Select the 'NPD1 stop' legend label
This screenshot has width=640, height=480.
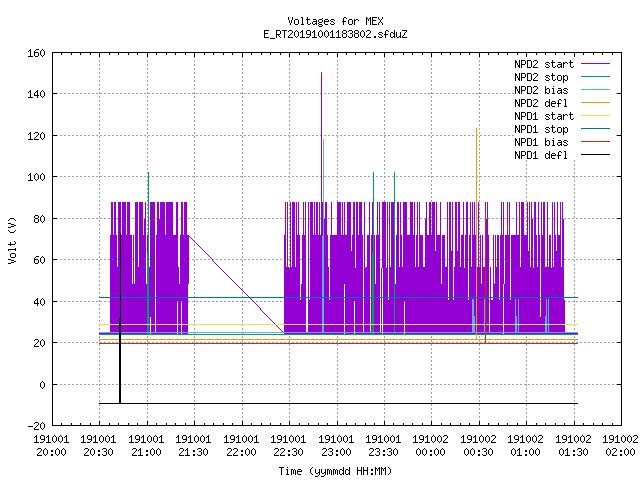coord(541,129)
